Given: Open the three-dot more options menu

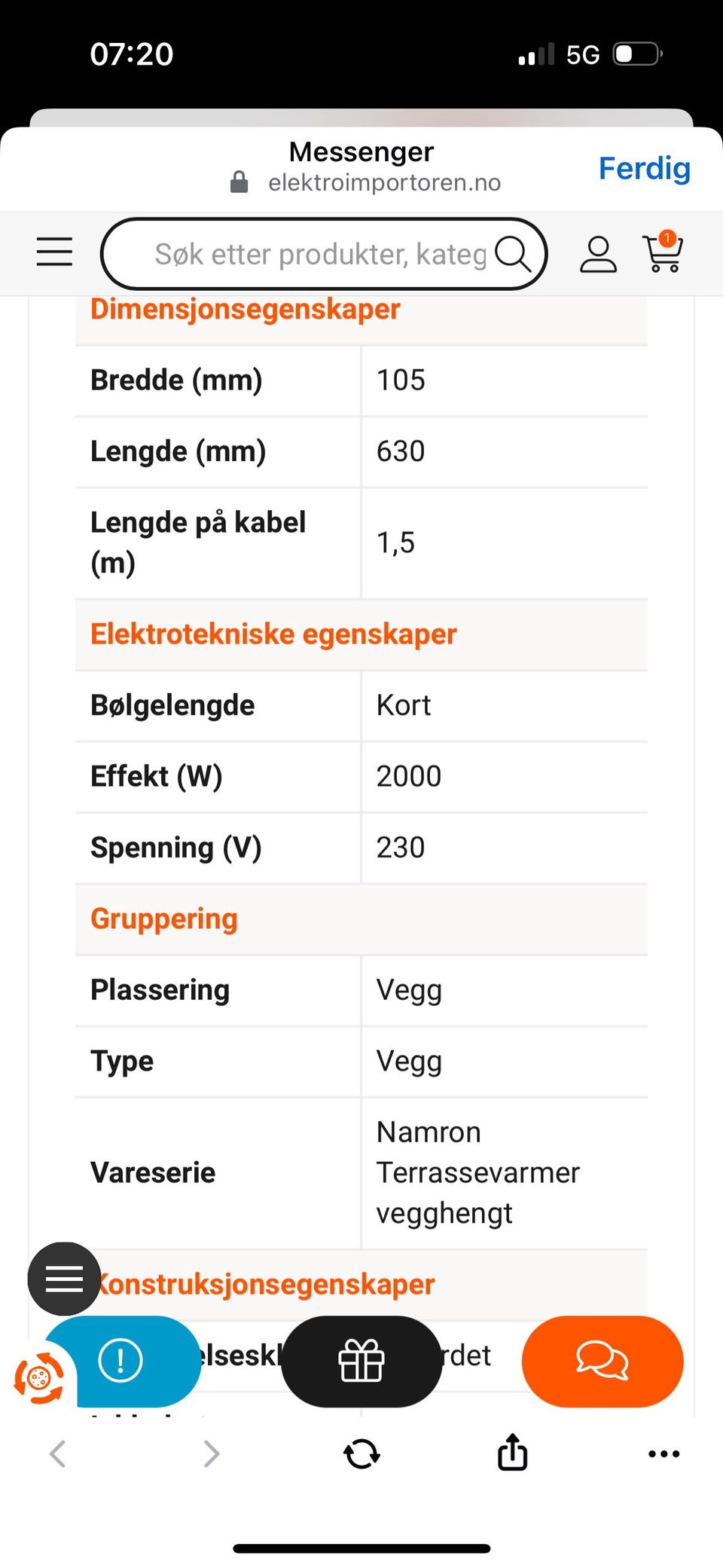Looking at the screenshot, I should 664,1453.
